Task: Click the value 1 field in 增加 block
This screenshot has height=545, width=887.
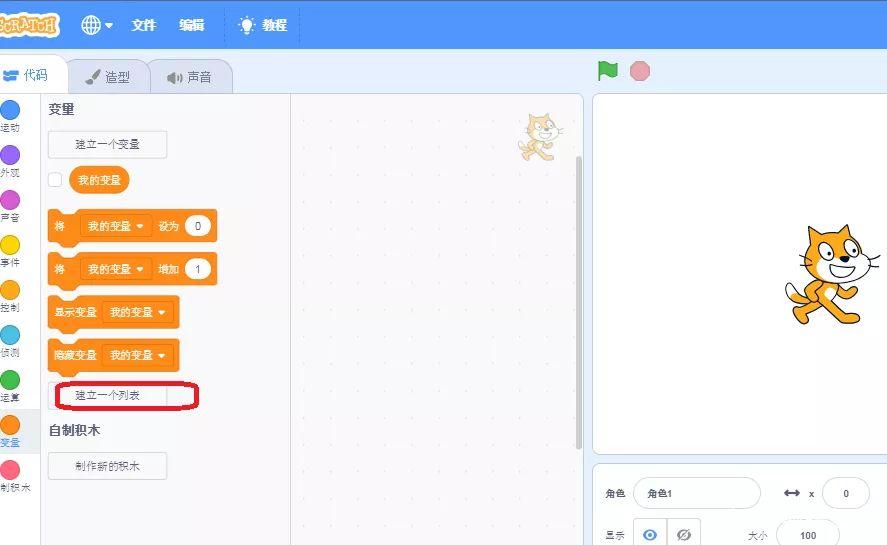Action: click(x=197, y=269)
